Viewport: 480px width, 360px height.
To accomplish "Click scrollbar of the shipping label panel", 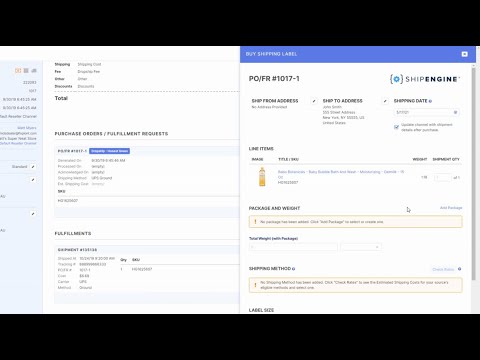I will [473, 173].
